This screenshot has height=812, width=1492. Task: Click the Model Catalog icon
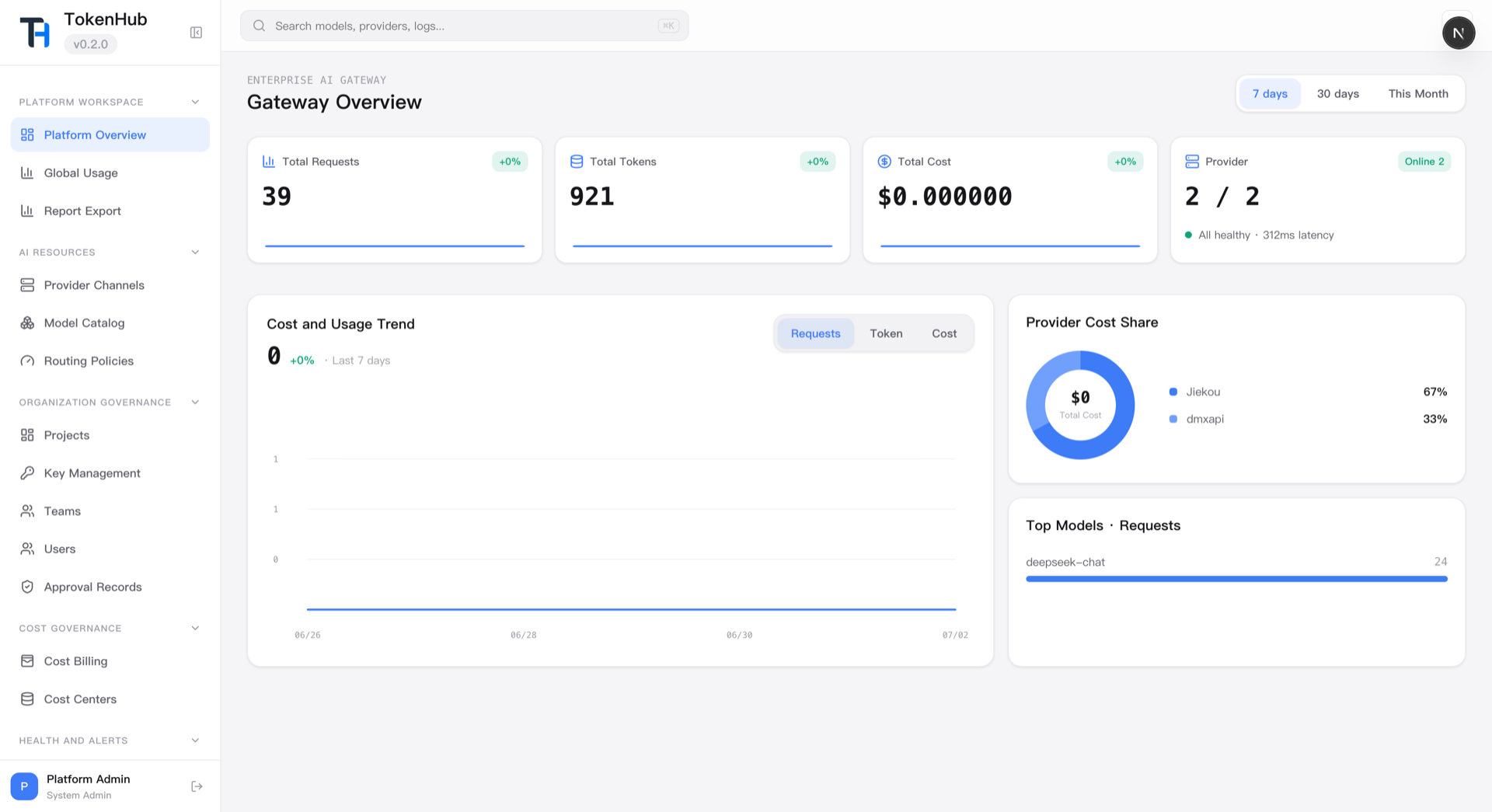27,323
